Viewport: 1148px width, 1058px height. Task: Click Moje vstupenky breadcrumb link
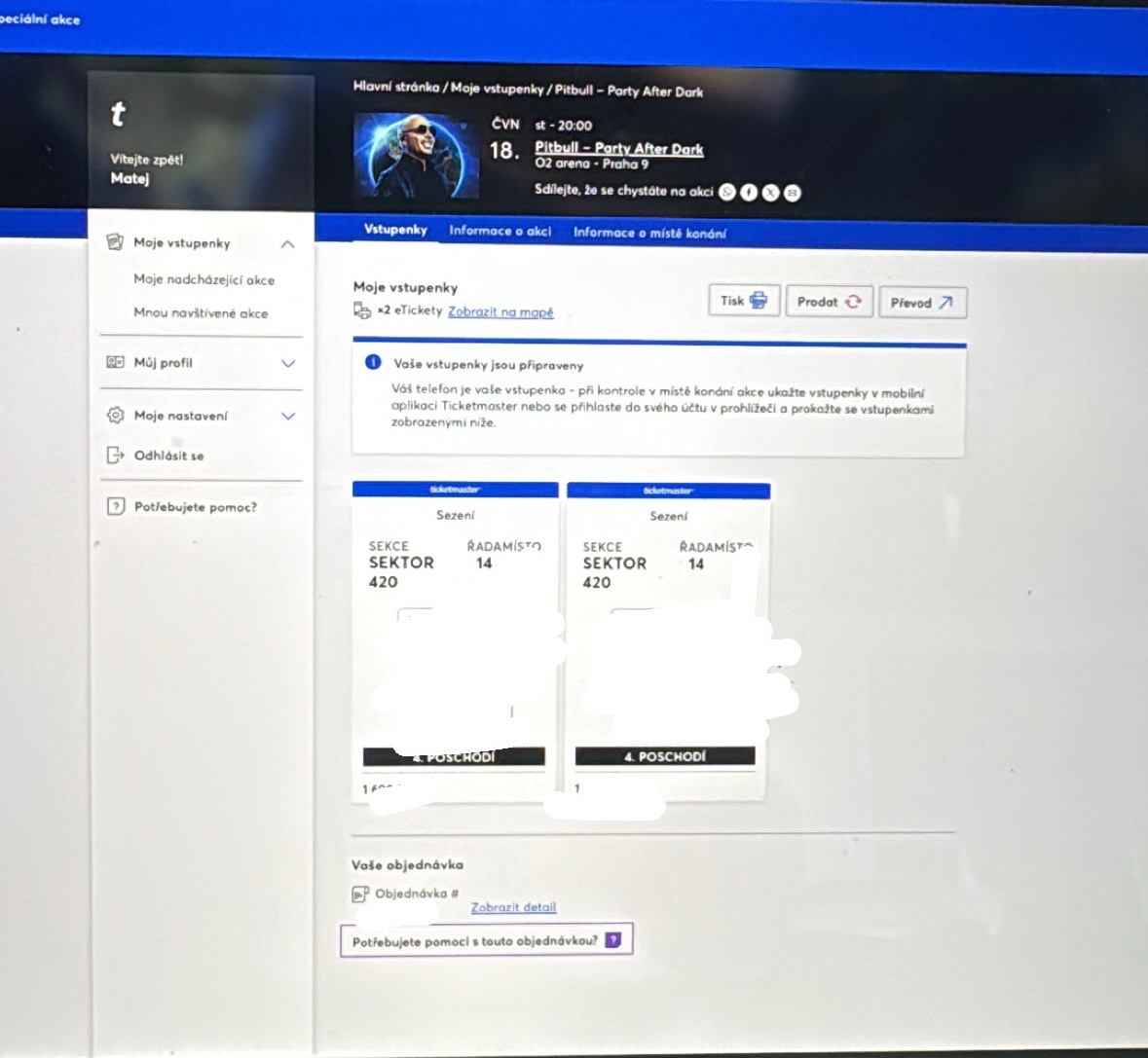pyautogui.click(x=498, y=89)
